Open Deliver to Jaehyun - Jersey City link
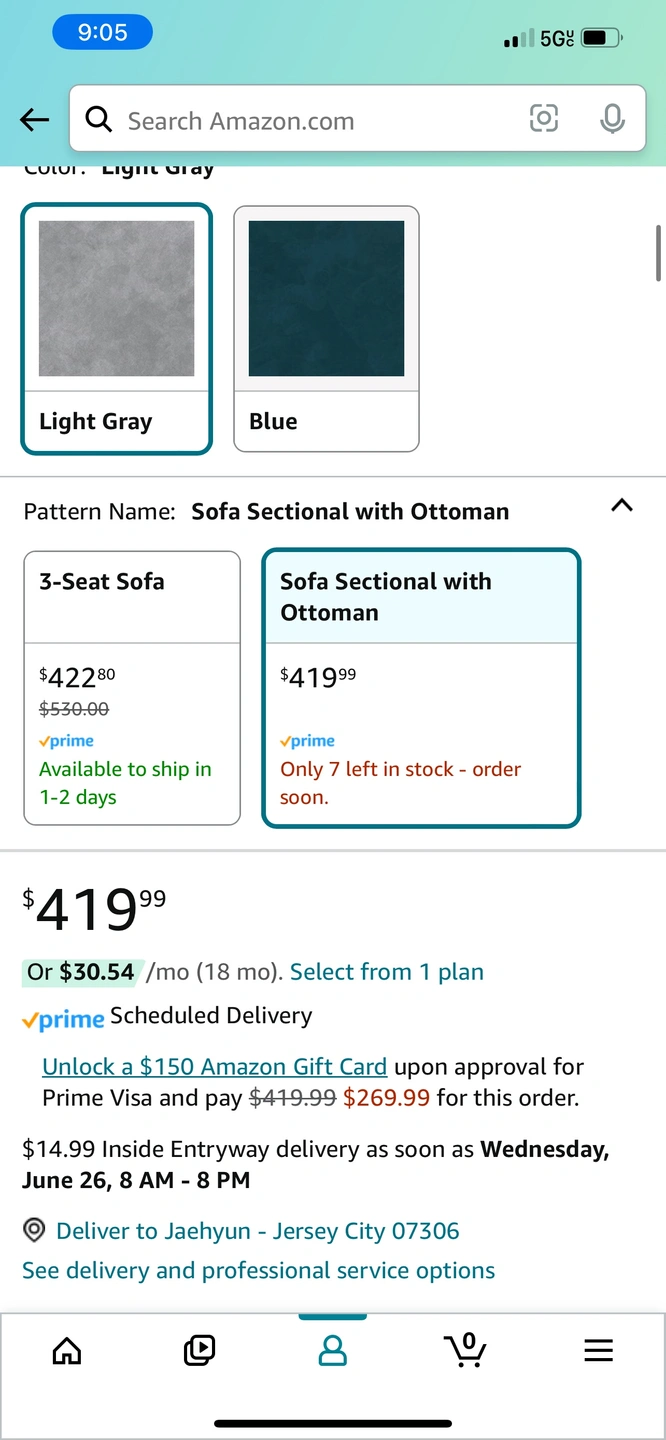The width and height of the screenshot is (666, 1440). (258, 1231)
